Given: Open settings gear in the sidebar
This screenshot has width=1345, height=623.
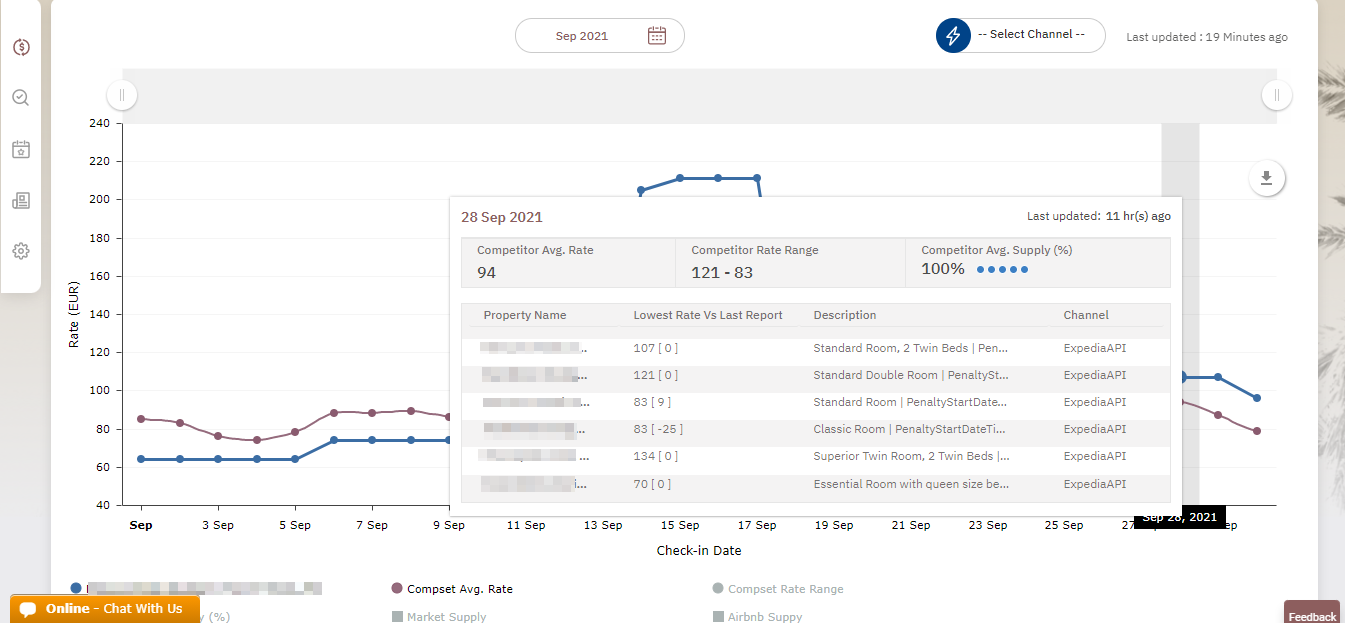Looking at the screenshot, I should pos(21,251).
